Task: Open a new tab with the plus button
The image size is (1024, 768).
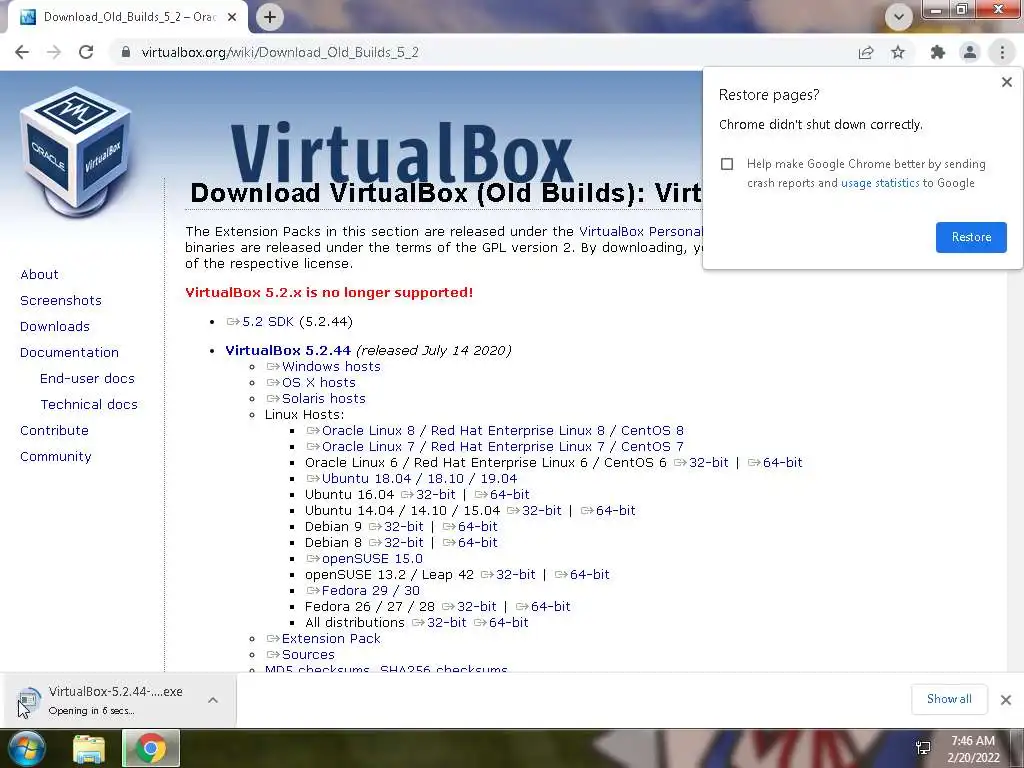Action: click(270, 17)
